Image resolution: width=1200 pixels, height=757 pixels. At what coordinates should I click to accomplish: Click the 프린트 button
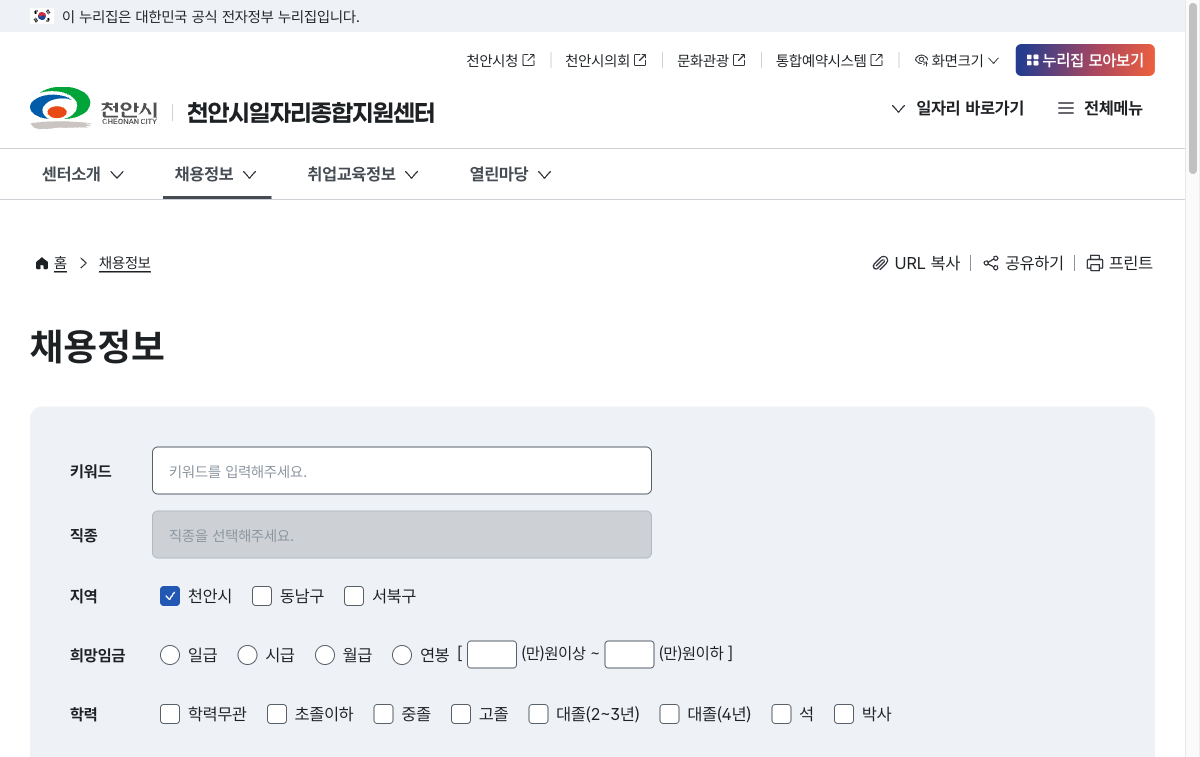1120,263
